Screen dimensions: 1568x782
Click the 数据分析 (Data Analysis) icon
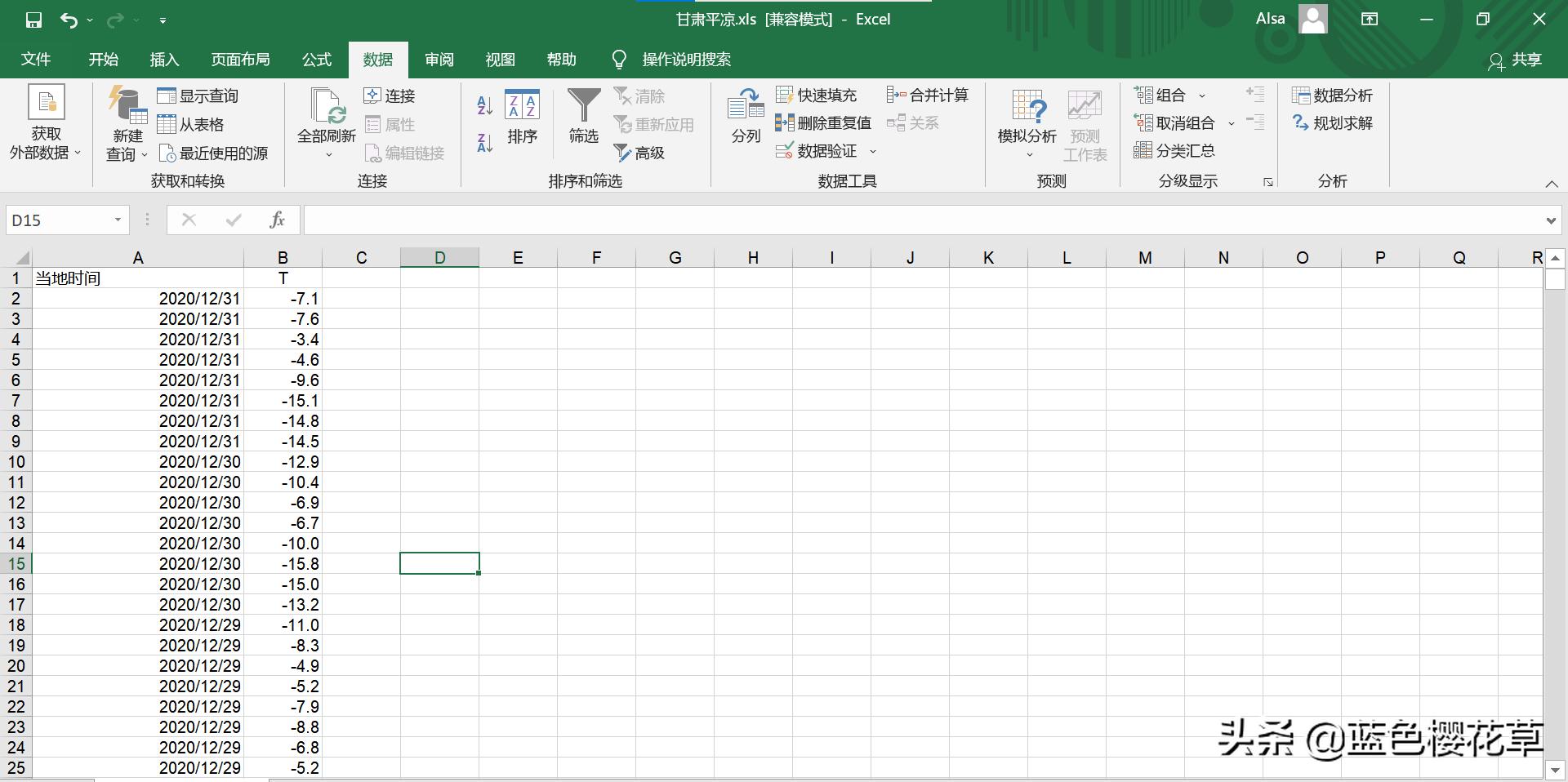(1333, 95)
